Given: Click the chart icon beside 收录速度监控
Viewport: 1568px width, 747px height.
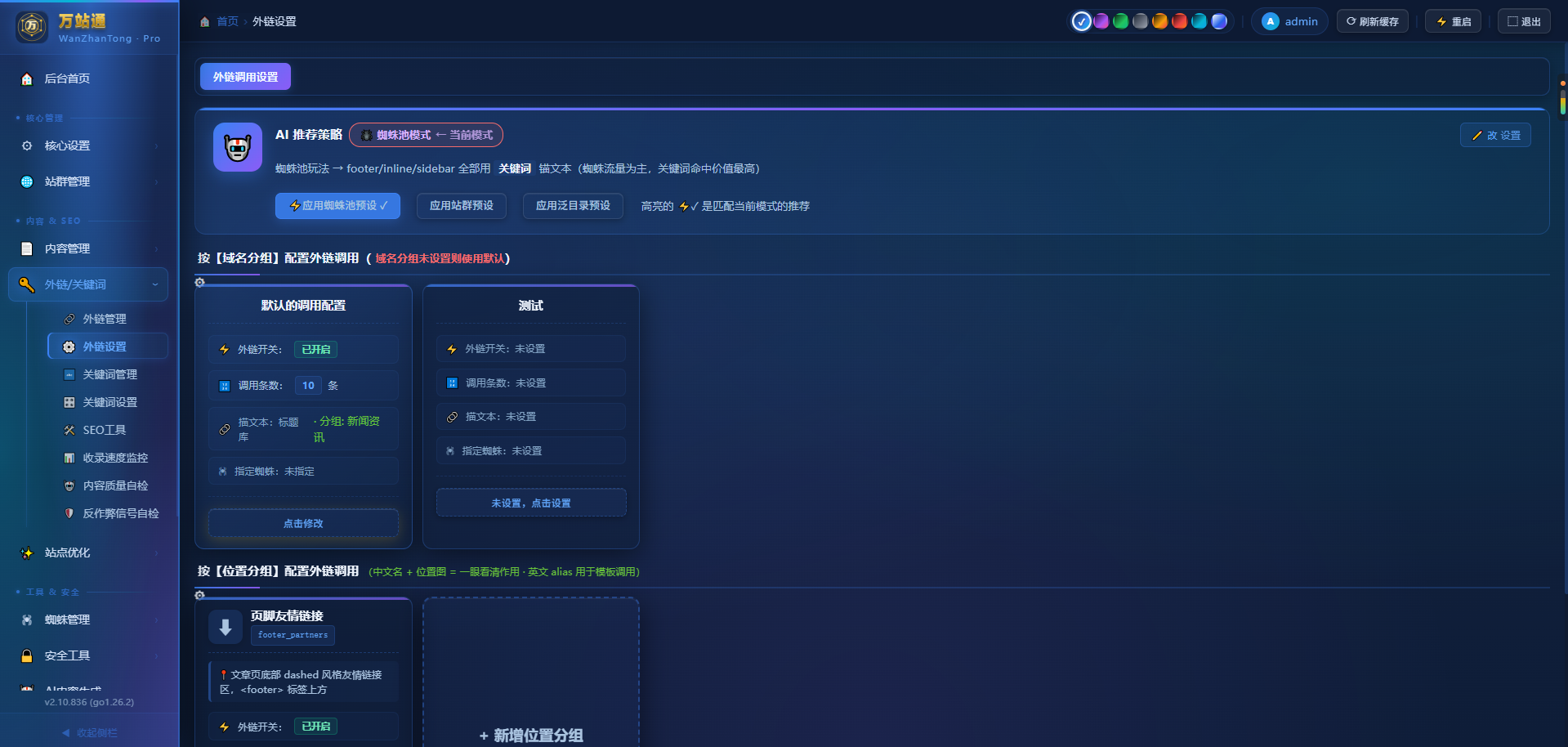Looking at the screenshot, I should pyautogui.click(x=69, y=458).
